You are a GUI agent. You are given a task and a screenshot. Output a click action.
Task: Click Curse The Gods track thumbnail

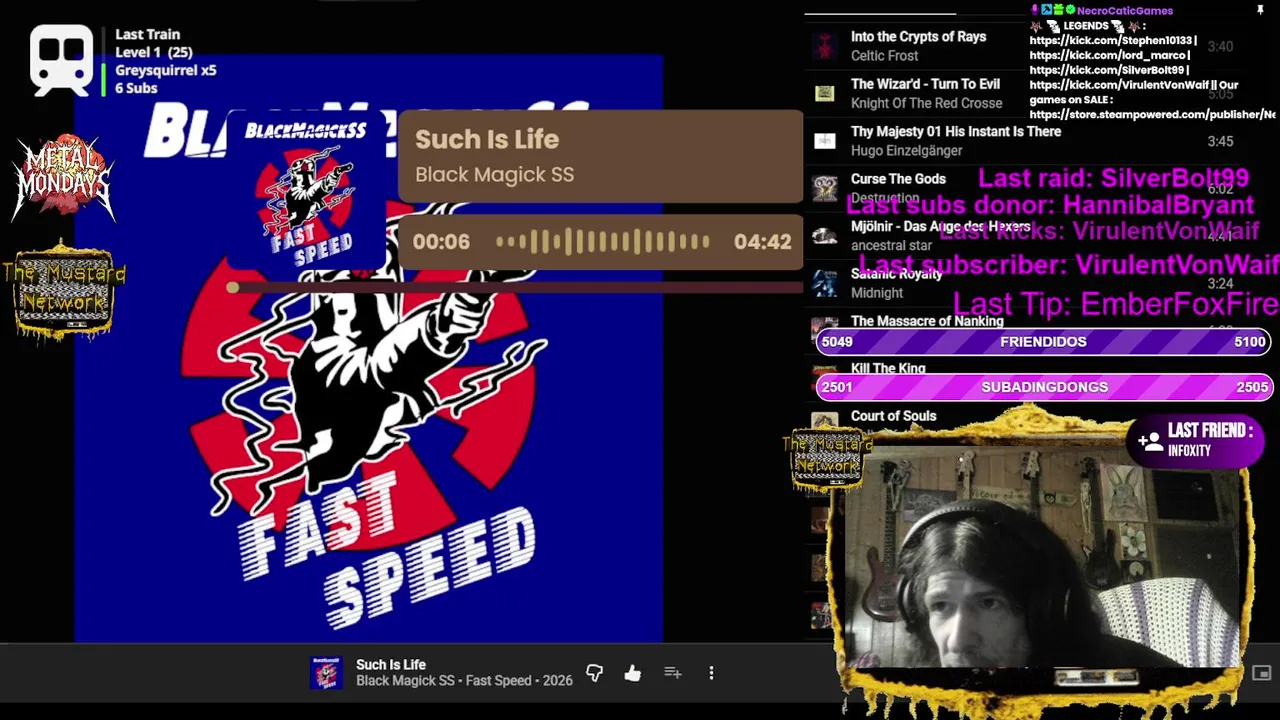tap(824, 188)
